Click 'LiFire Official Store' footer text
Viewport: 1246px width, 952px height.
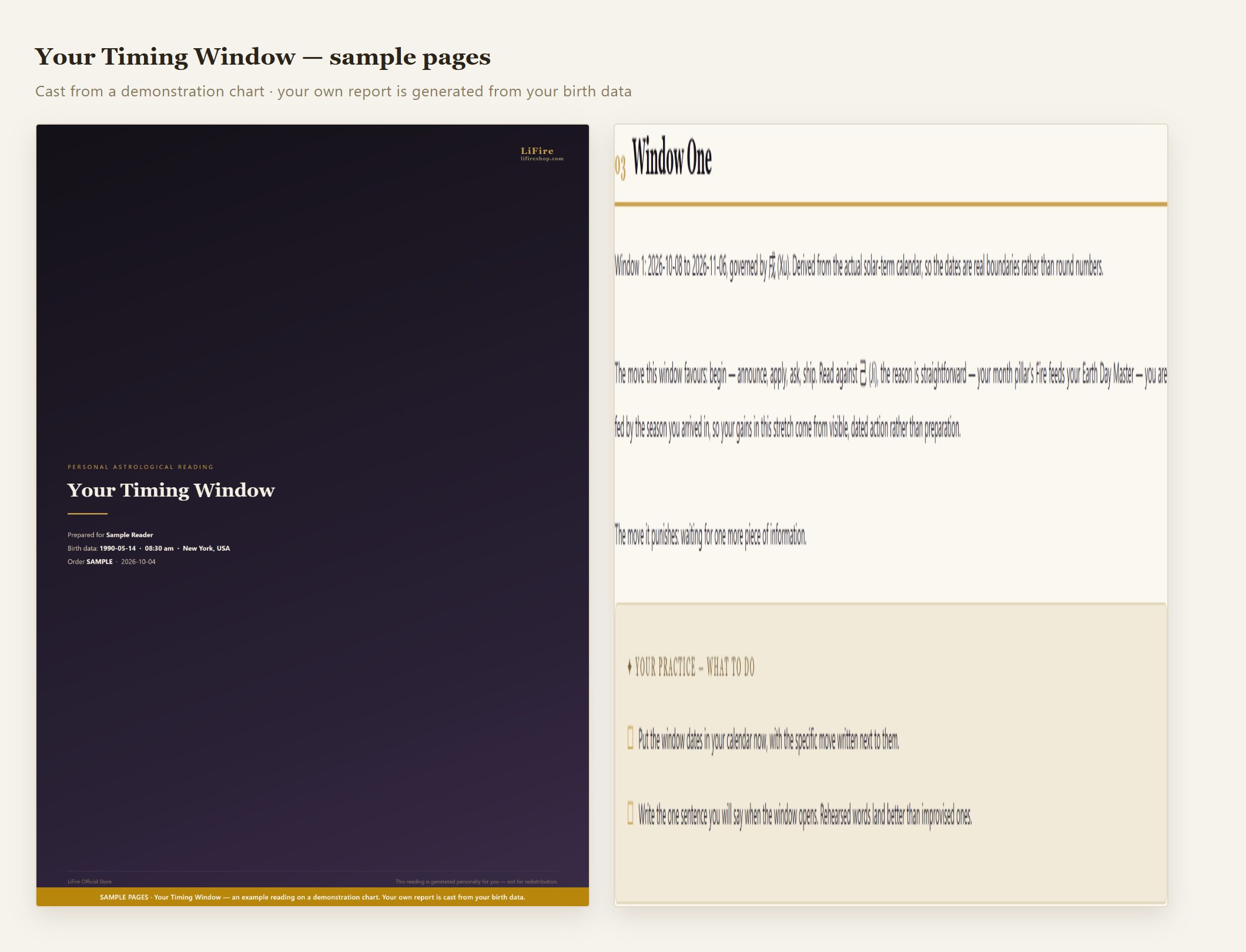point(89,881)
